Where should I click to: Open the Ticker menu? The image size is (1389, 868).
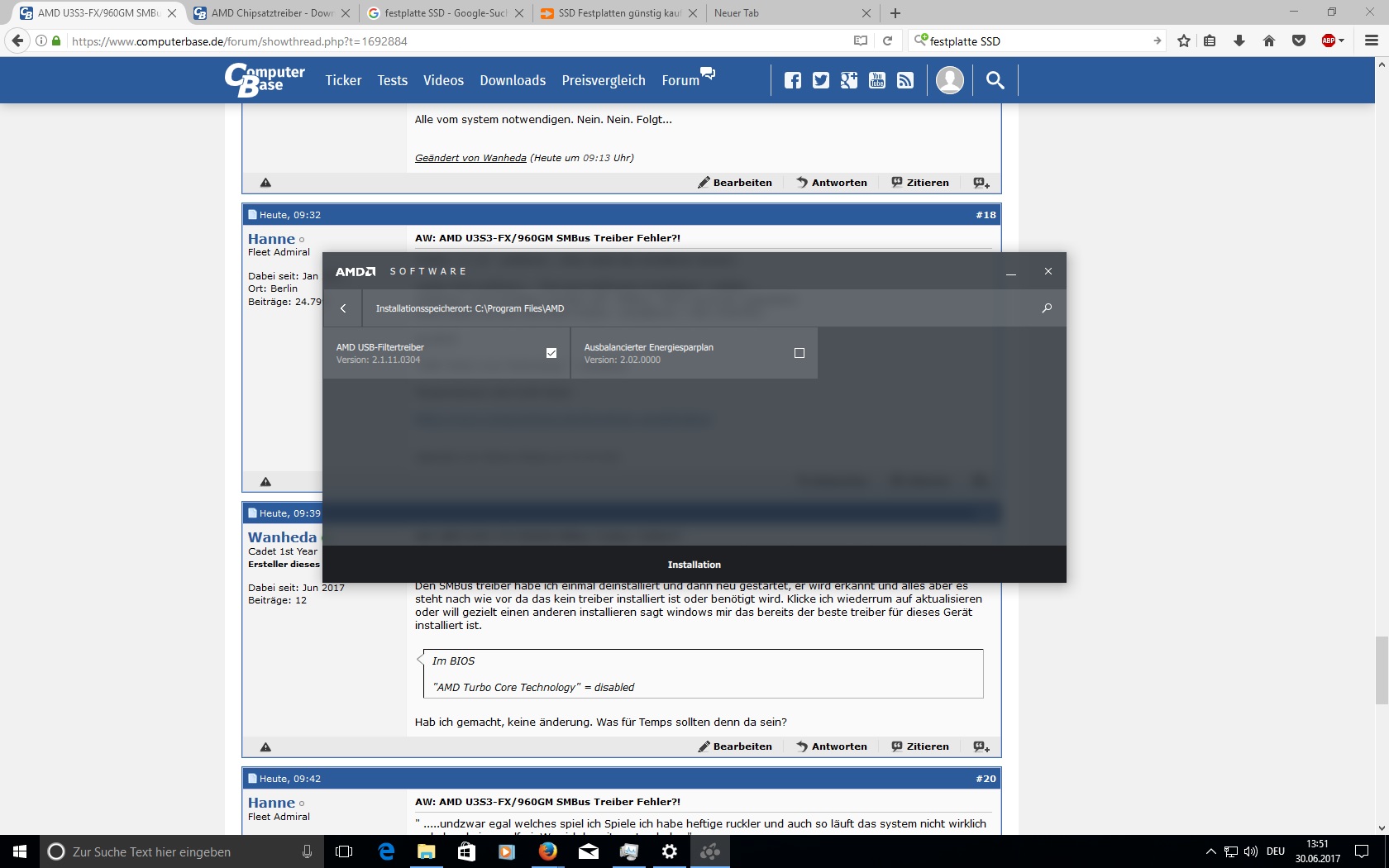[x=343, y=80]
